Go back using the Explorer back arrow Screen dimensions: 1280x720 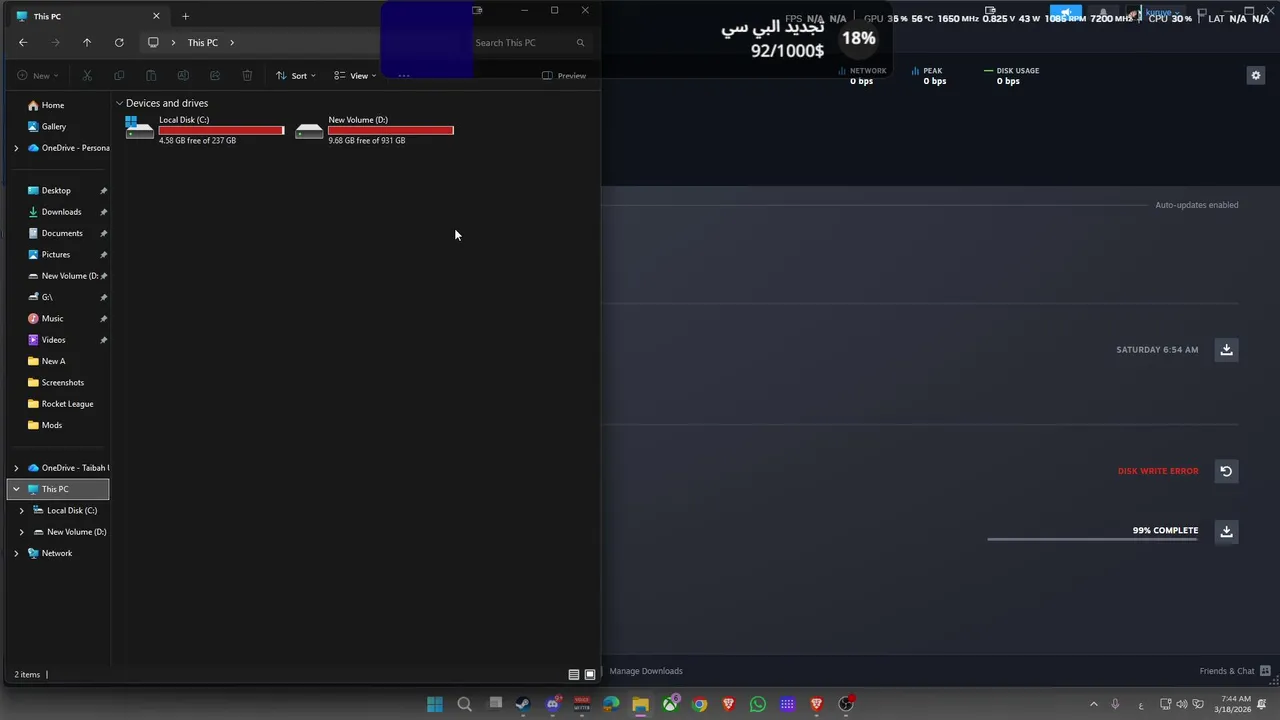click(x=23, y=42)
